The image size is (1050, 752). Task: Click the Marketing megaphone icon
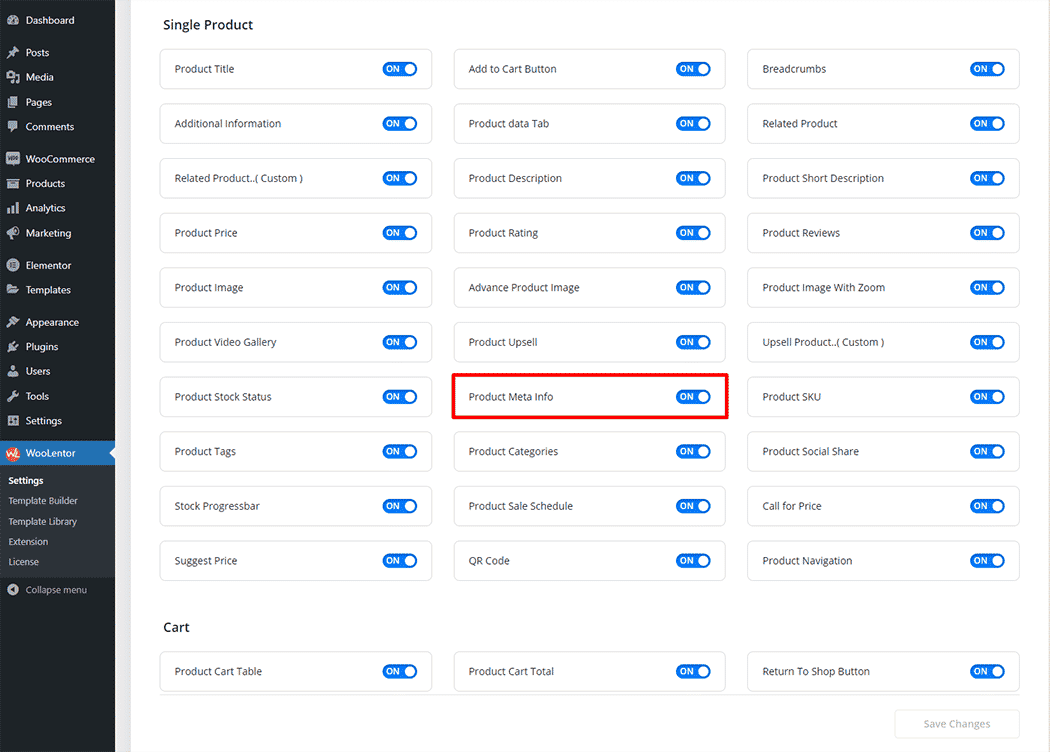[13, 233]
